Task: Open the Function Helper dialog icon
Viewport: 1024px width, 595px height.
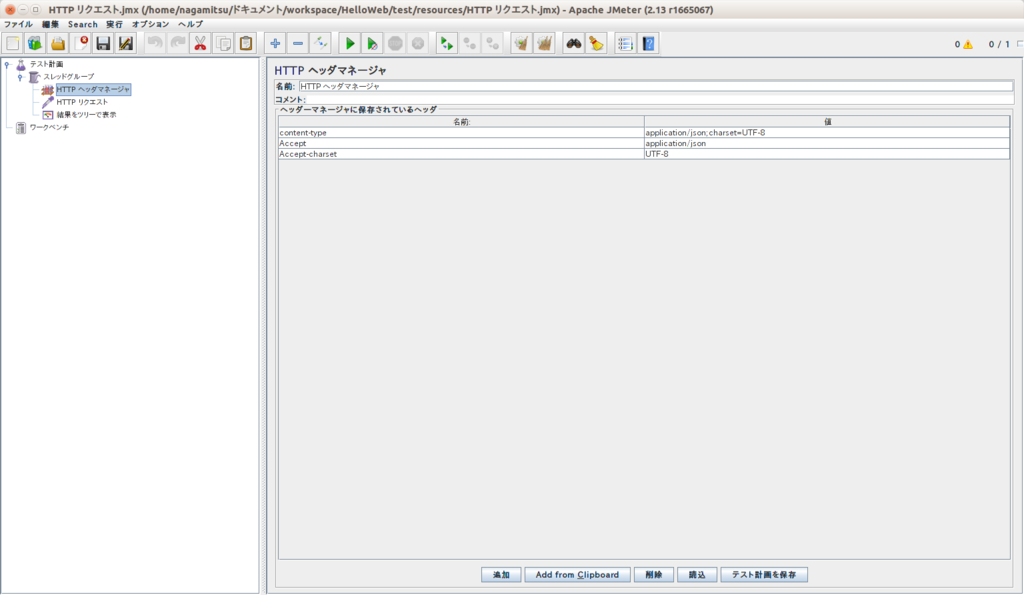Action: pyautogui.click(x=625, y=44)
